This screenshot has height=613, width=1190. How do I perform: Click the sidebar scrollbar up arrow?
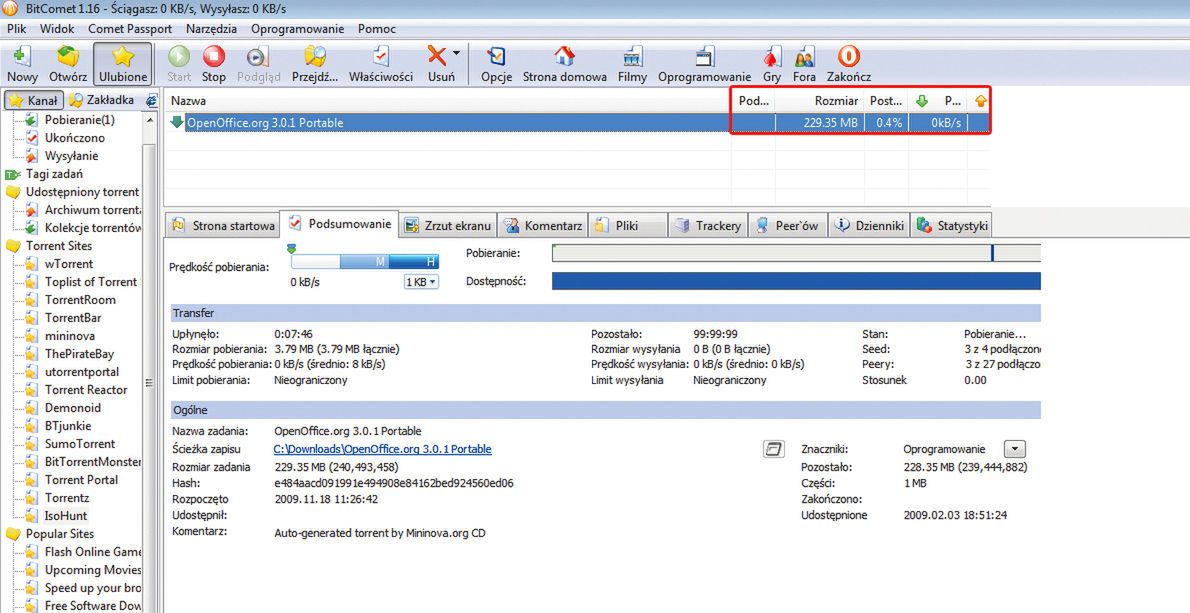coord(150,120)
